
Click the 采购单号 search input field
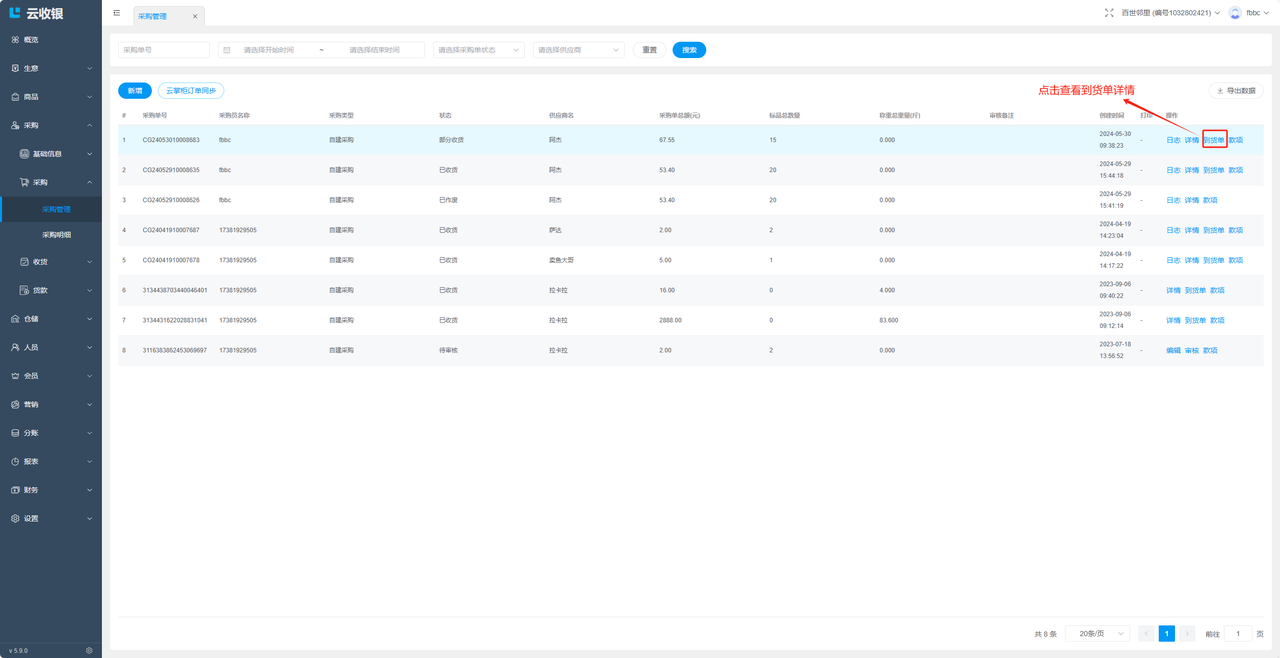click(x=164, y=50)
